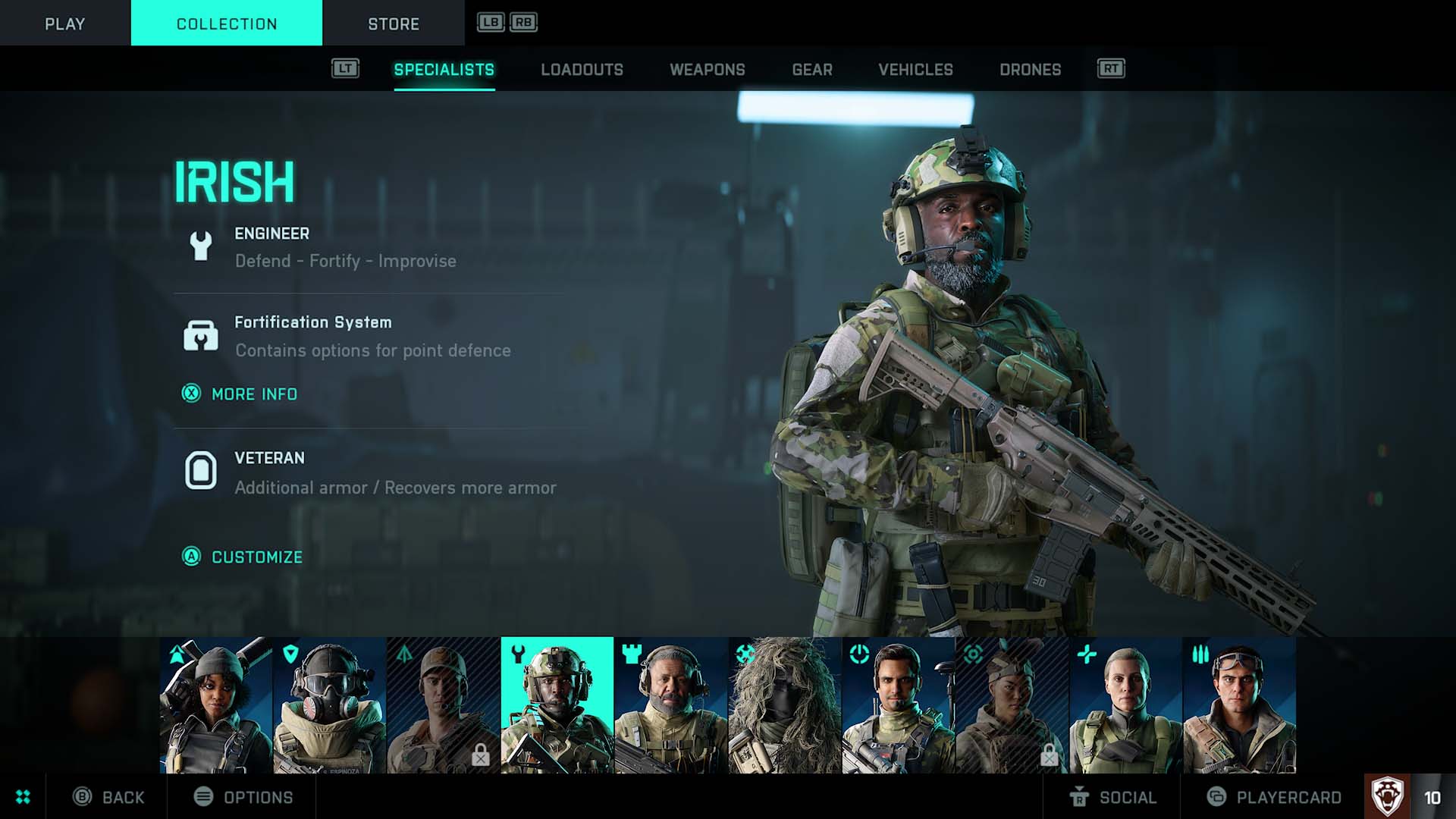The height and width of the screenshot is (819, 1456).
Task: Click the RT trigger icon
Action: tap(1111, 68)
